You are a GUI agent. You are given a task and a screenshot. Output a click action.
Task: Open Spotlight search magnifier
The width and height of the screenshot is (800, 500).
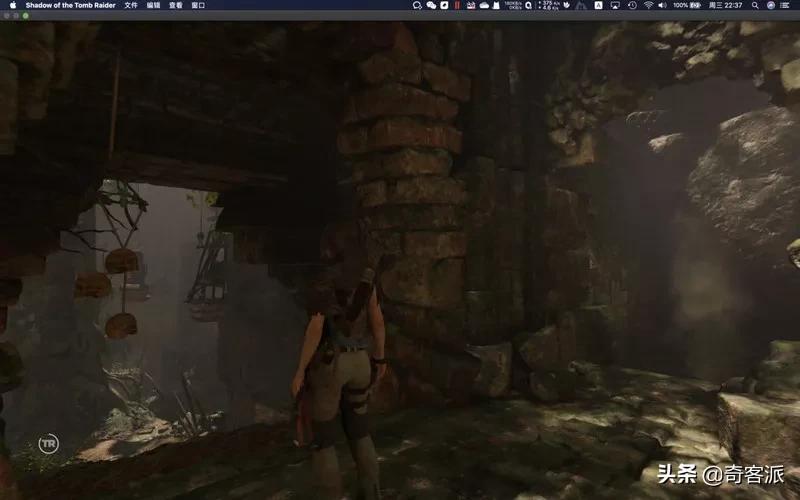click(x=755, y=5)
